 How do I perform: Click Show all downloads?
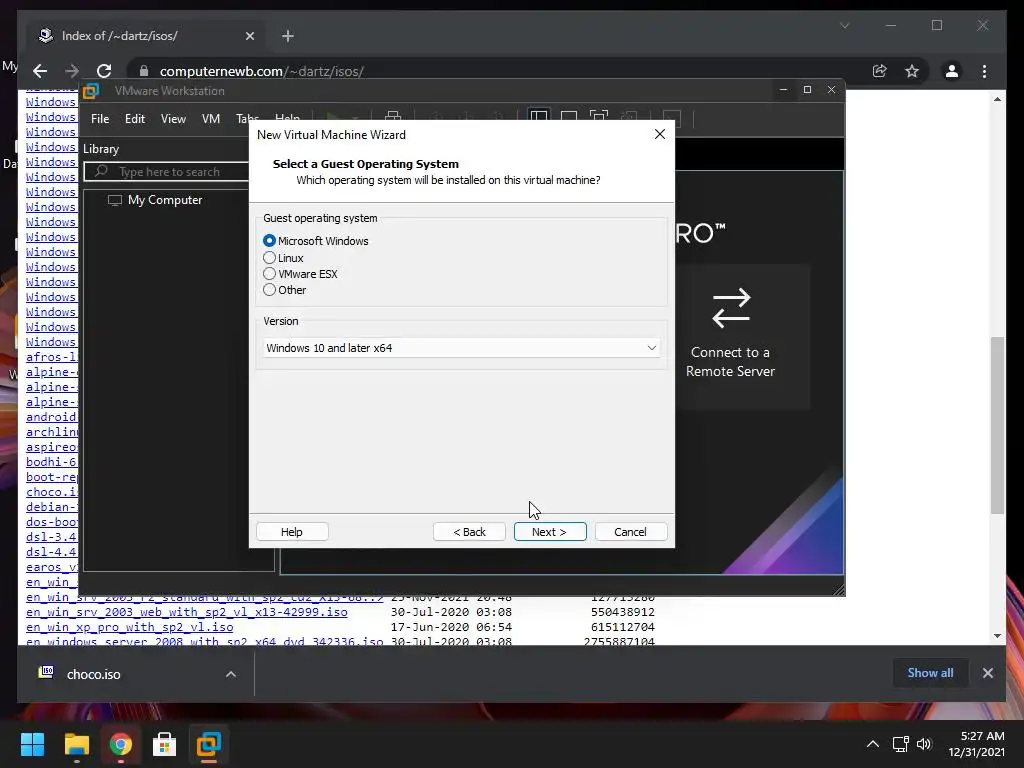pyautogui.click(x=930, y=673)
